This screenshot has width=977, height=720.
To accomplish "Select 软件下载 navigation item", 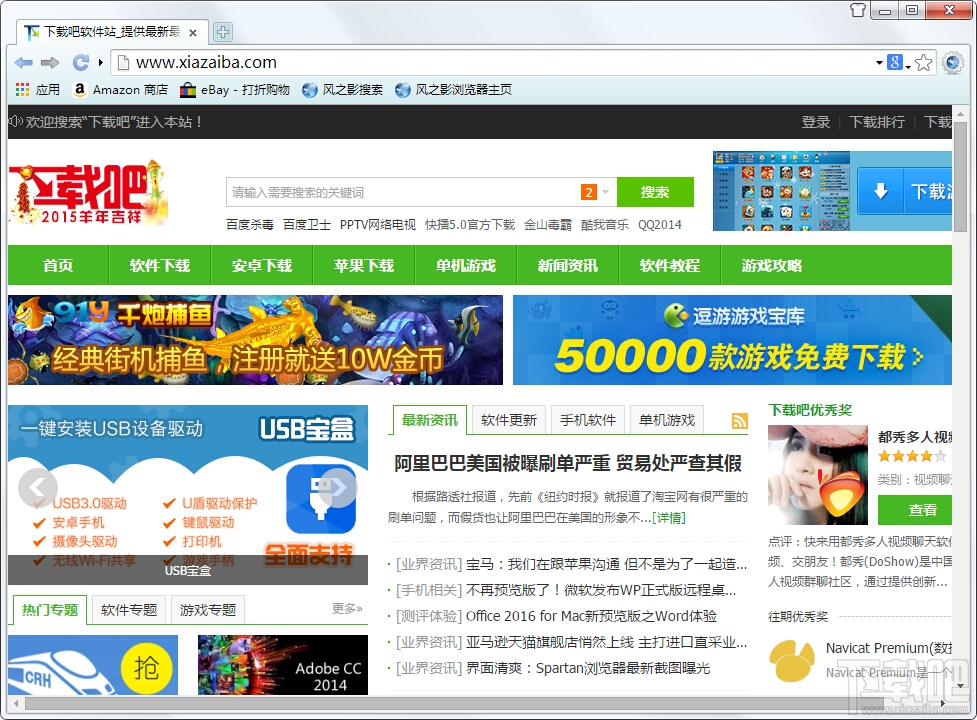I will (160, 265).
